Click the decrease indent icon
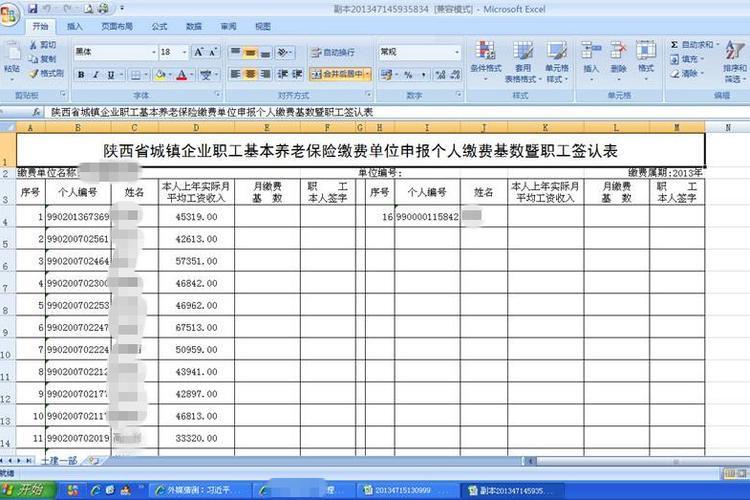750x500 pixels. pos(283,74)
